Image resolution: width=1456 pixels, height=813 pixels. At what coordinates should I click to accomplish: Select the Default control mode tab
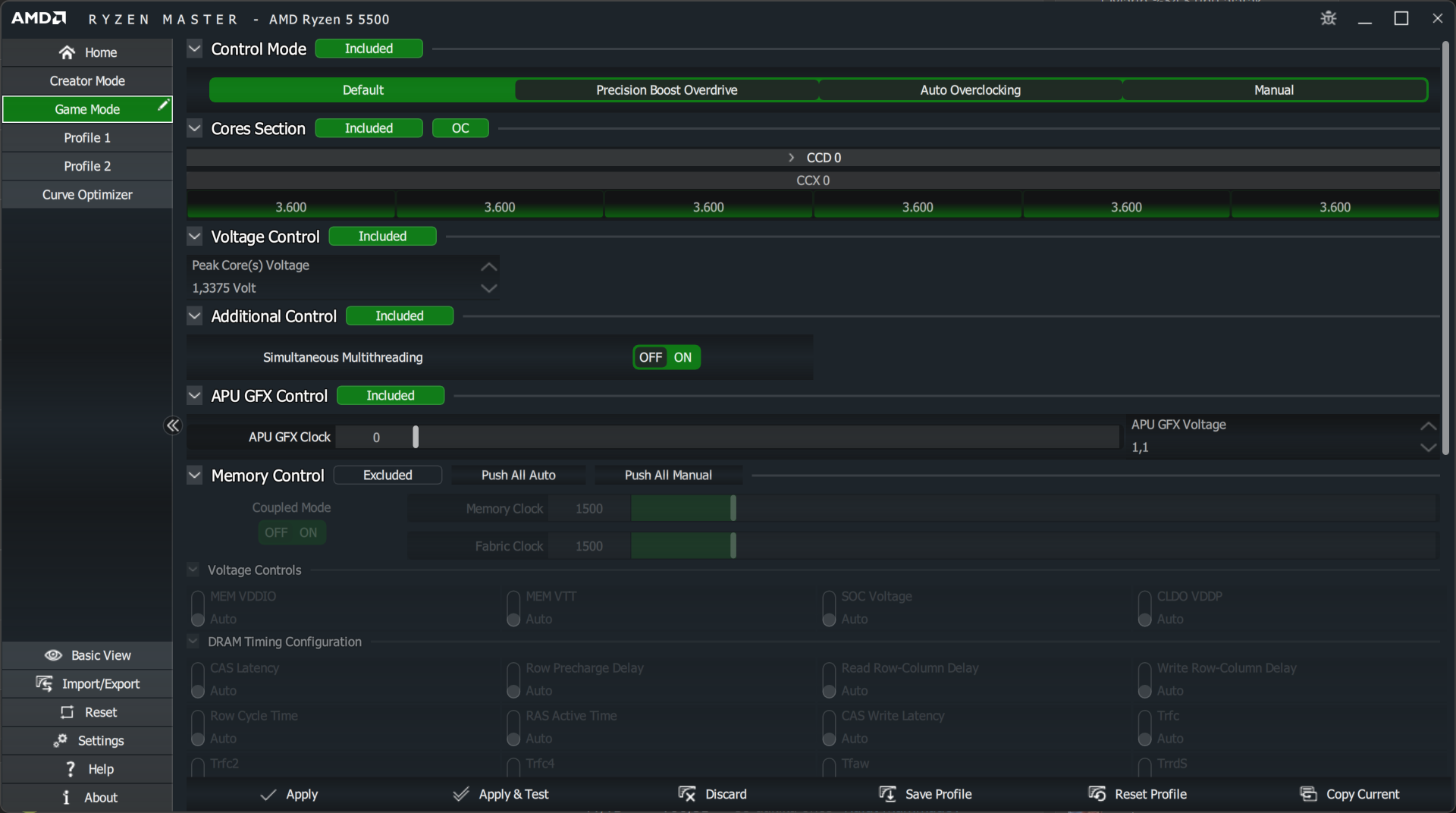coord(362,90)
